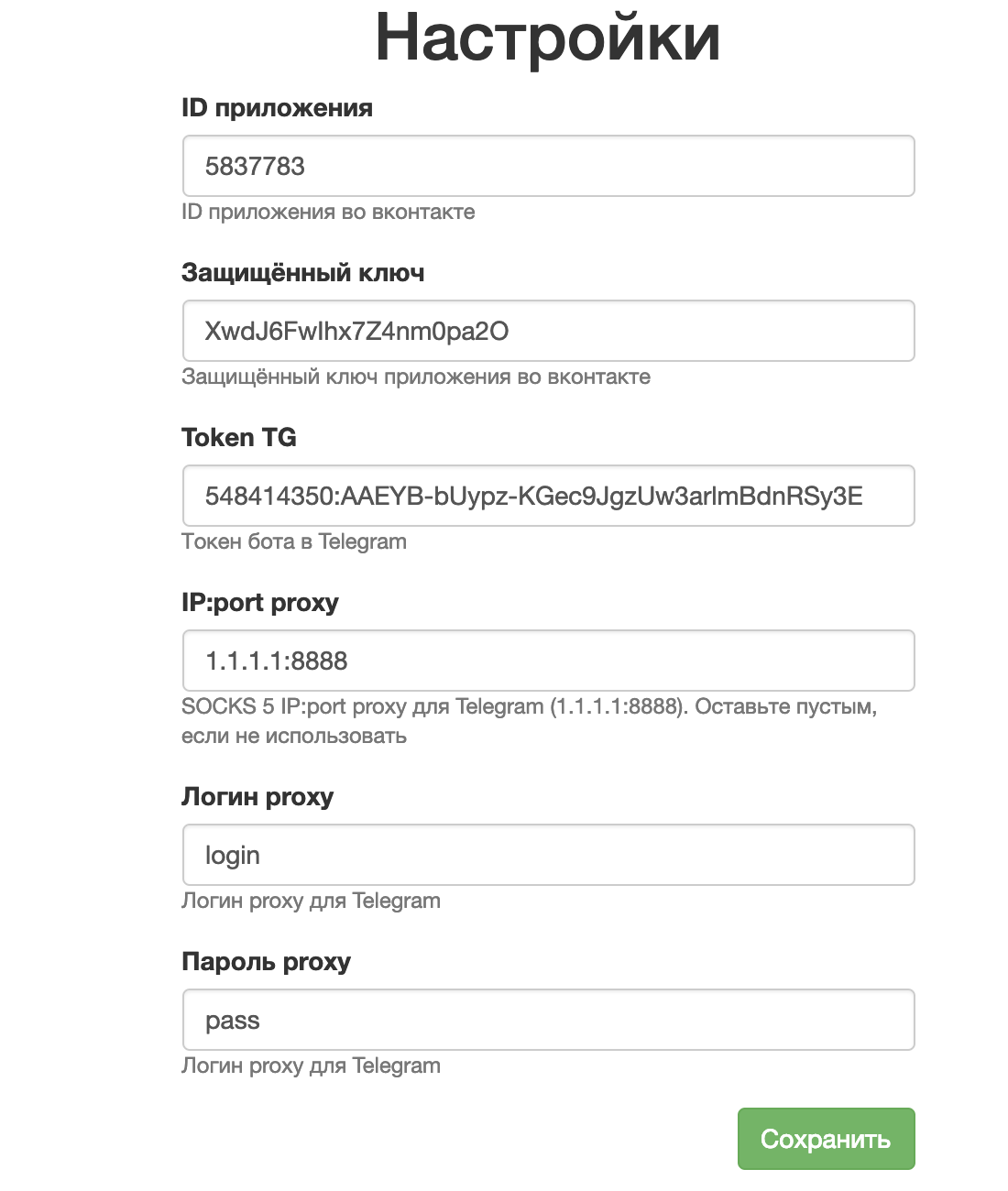Focus the Логин proxy field containing login

(548, 855)
